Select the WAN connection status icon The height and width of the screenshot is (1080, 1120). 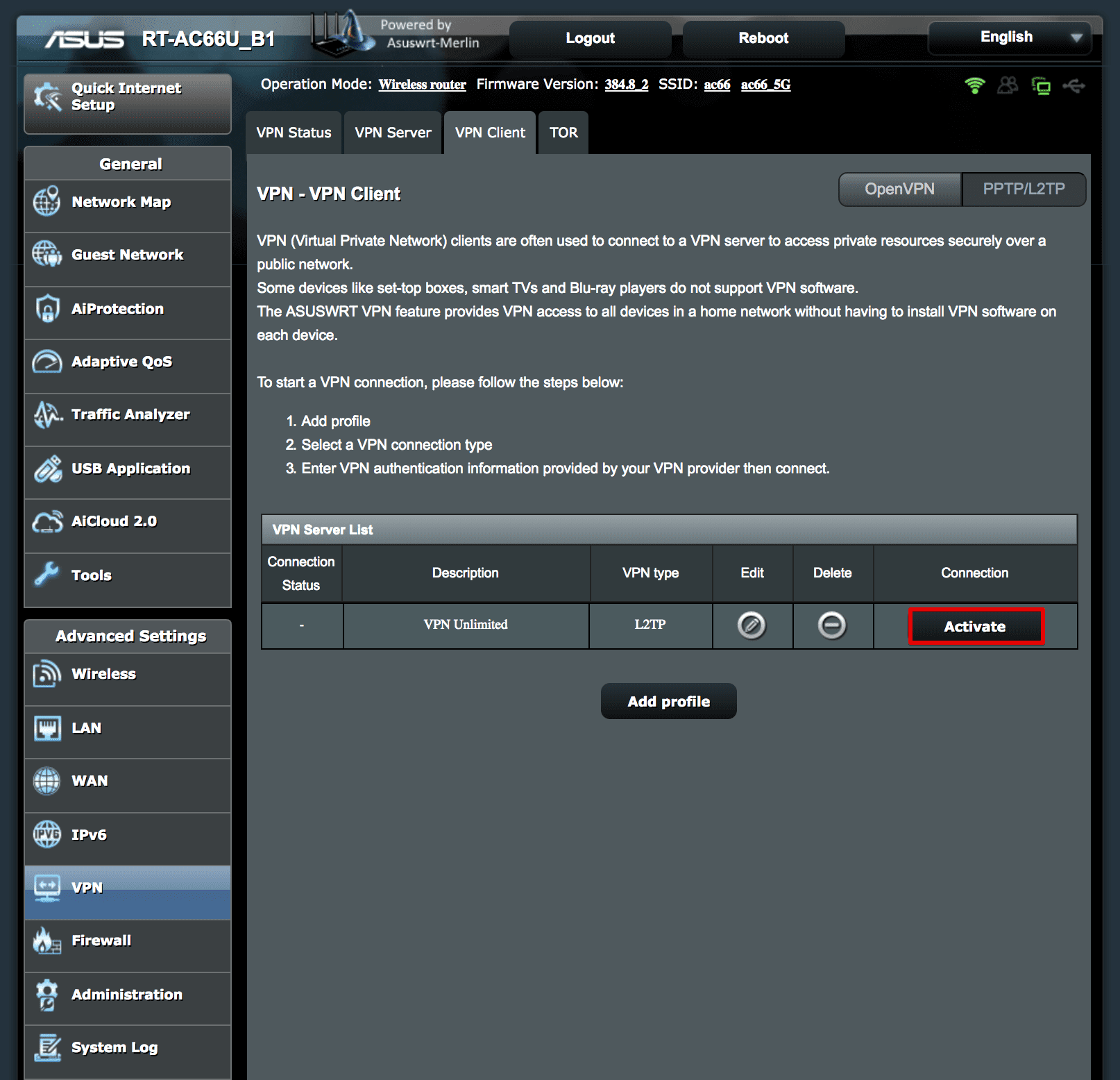click(1042, 86)
